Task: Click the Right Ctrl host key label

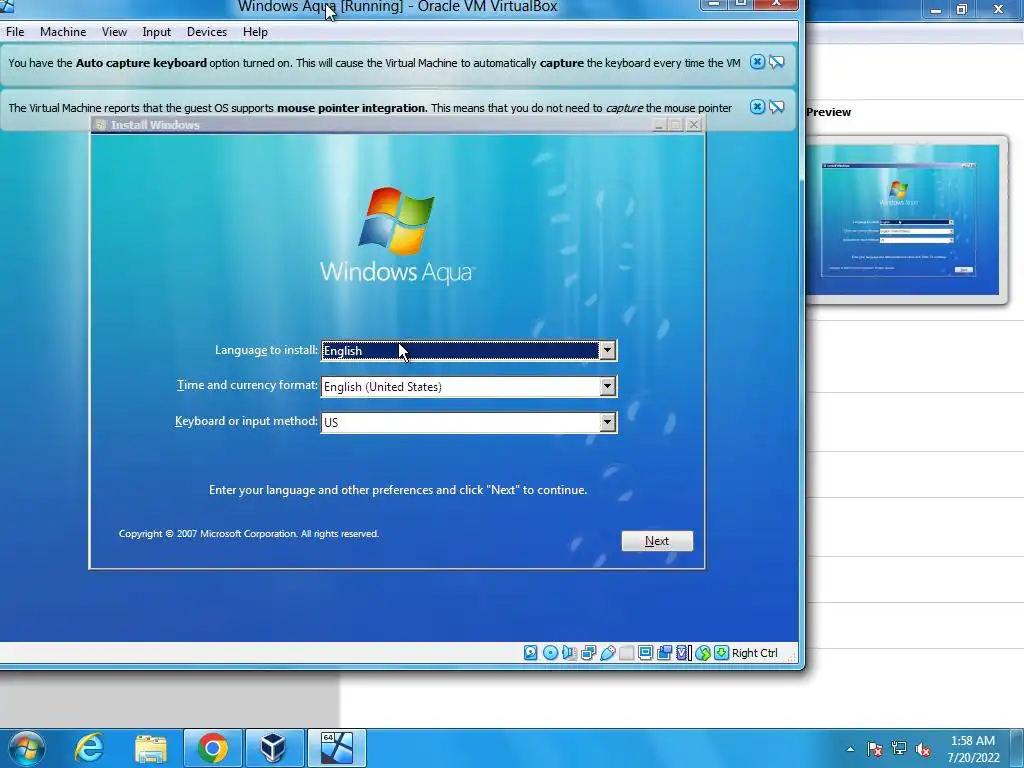Action: tap(754, 653)
